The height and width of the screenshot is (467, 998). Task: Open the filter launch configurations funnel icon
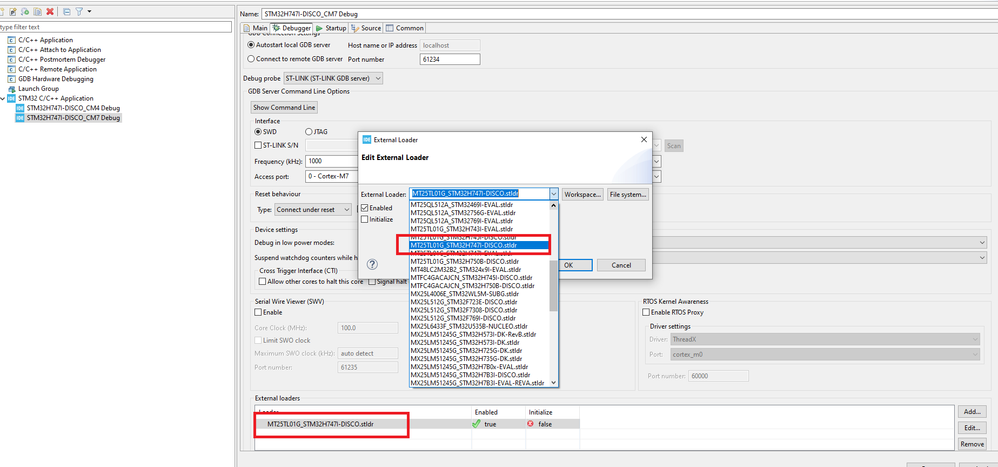[79, 11]
